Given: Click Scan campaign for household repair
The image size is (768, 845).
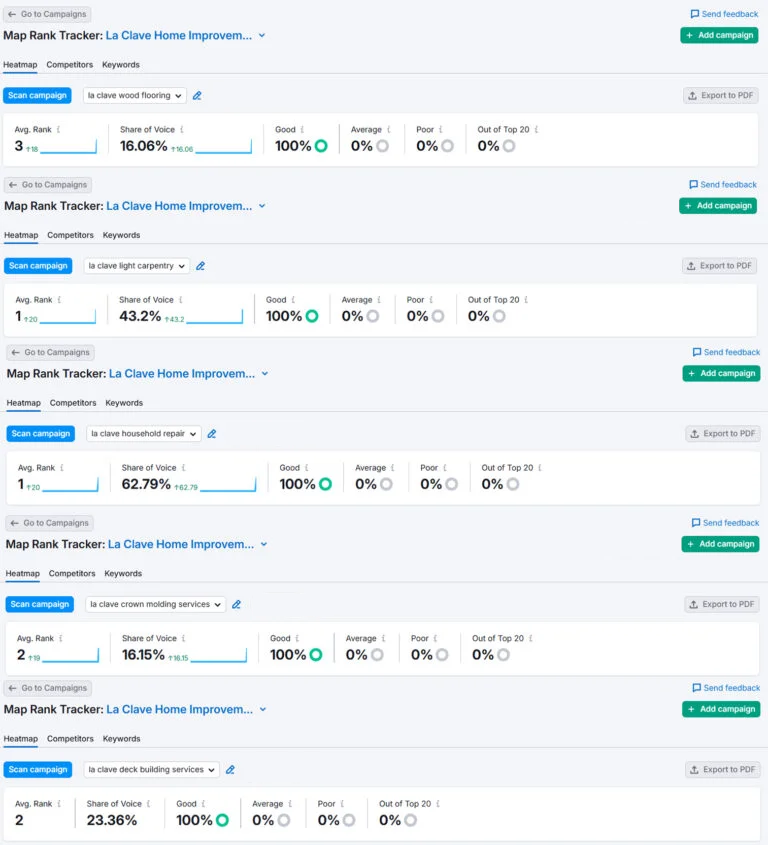Looking at the screenshot, I should point(38,434).
